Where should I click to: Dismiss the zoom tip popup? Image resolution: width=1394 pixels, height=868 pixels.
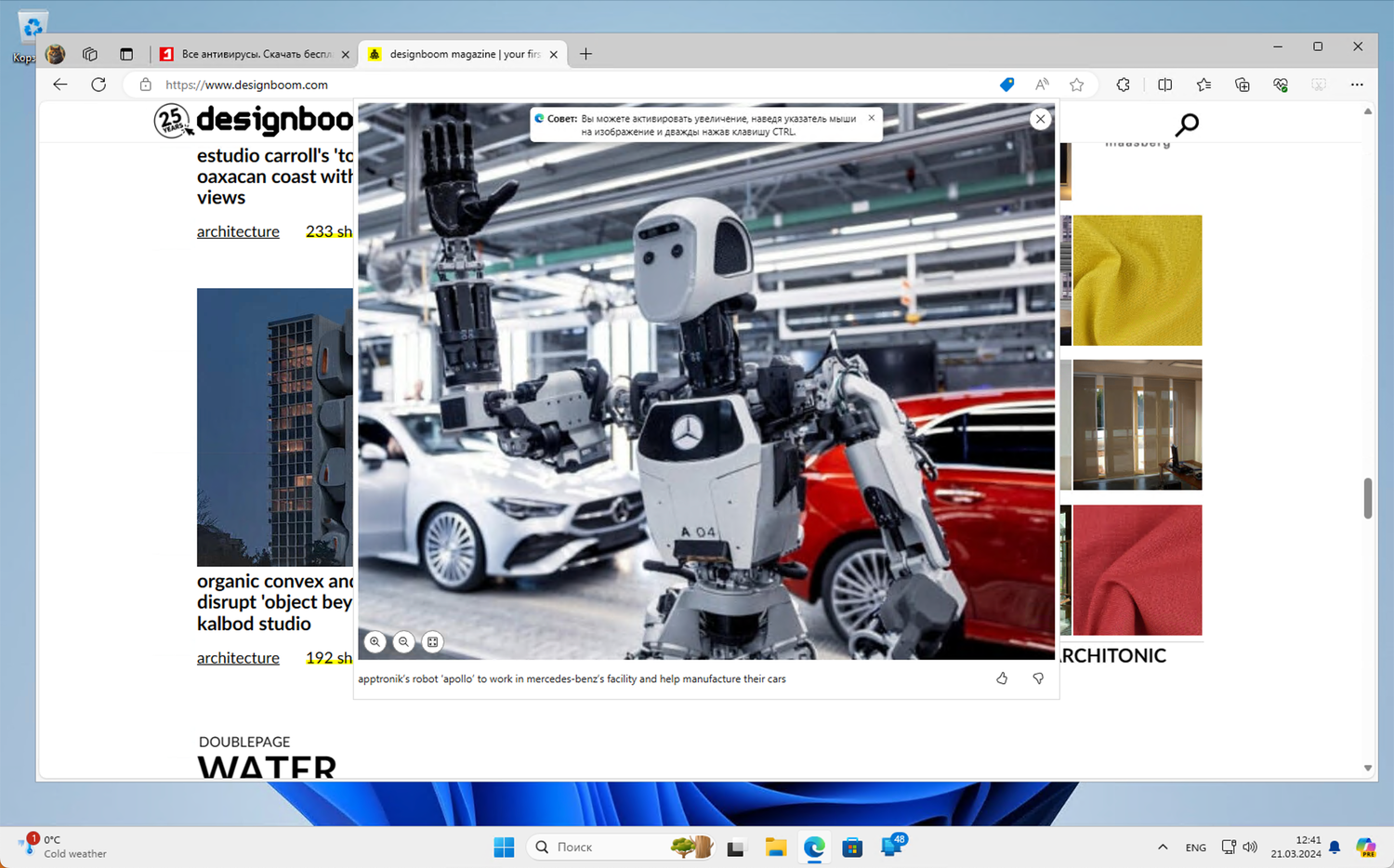(x=871, y=118)
